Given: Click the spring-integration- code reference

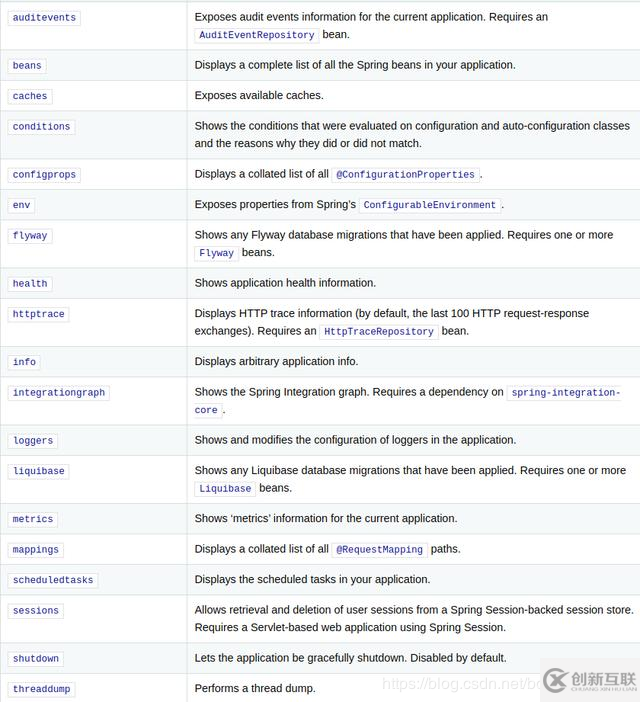Looking at the screenshot, I should 565,393.
